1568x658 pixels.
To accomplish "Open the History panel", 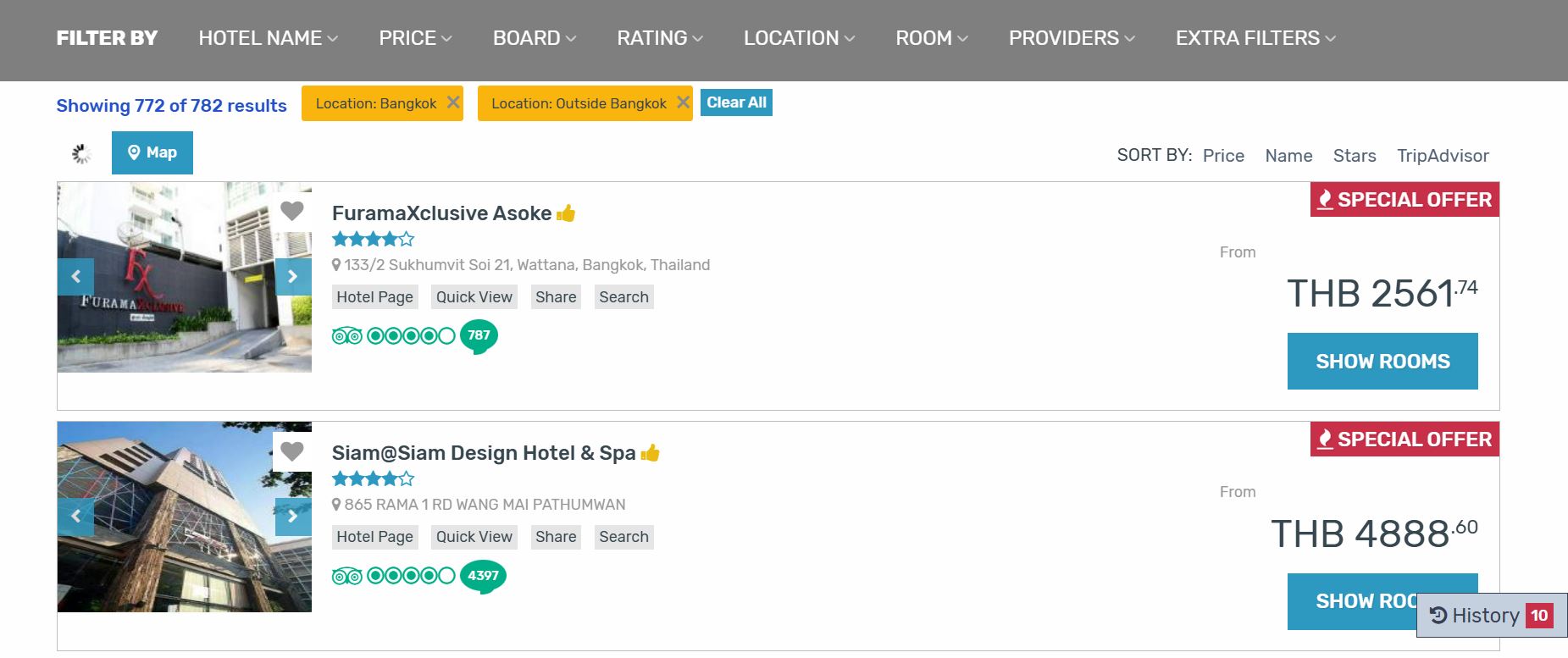I will point(1491,615).
